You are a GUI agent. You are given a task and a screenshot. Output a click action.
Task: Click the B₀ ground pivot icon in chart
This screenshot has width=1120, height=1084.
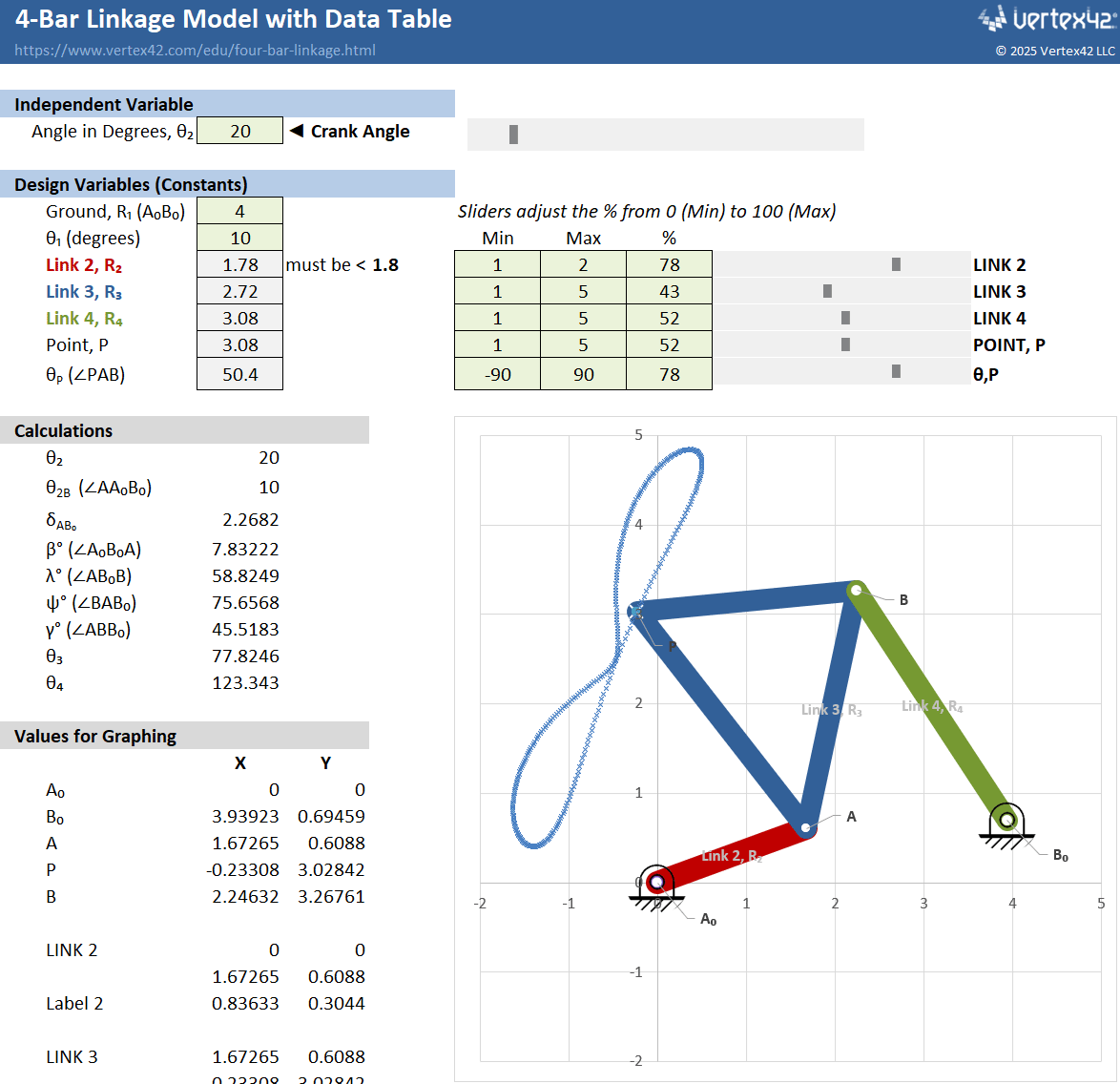coord(1006,822)
